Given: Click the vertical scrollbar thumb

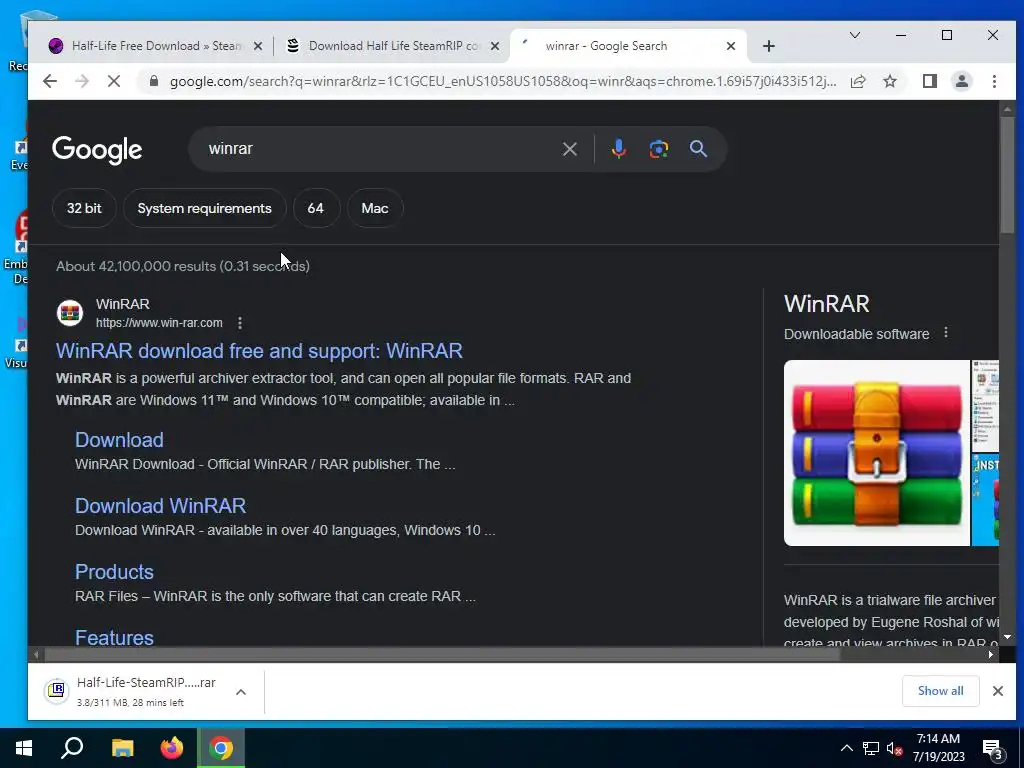Looking at the screenshot, I should (1007, 174).
